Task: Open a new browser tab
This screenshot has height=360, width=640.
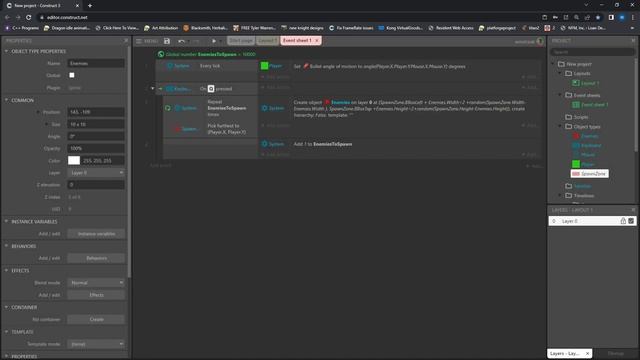Action: tap(90, 6)
